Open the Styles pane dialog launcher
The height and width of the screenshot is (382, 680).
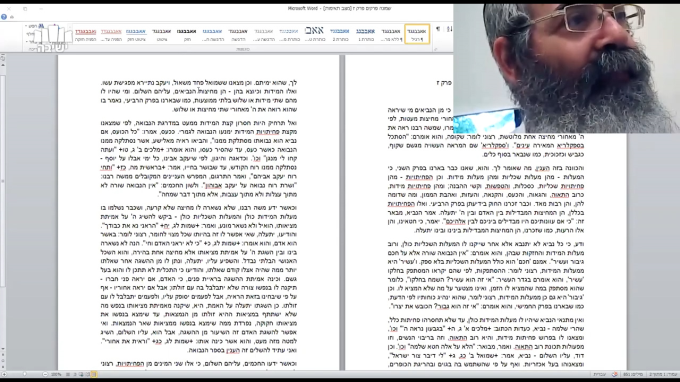tap(435, 49)
